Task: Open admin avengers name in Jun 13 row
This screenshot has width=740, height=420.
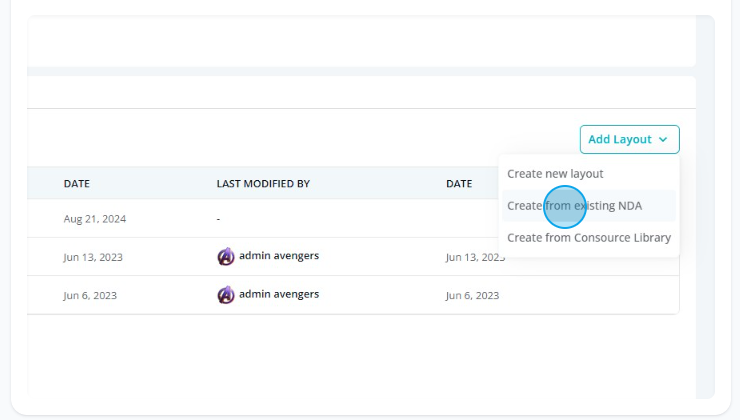Action: [279, 255]
